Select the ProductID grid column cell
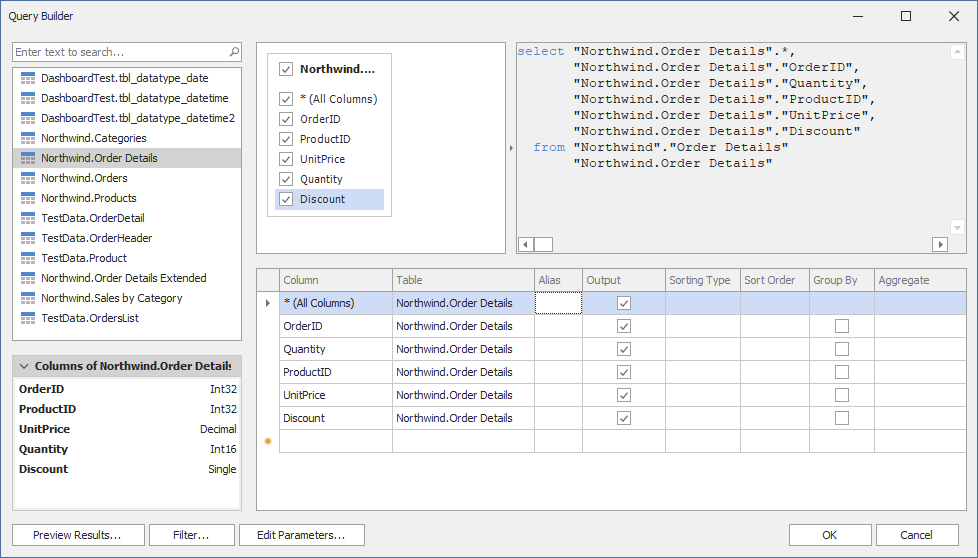 pyautogui.click(x=336, y=372)
